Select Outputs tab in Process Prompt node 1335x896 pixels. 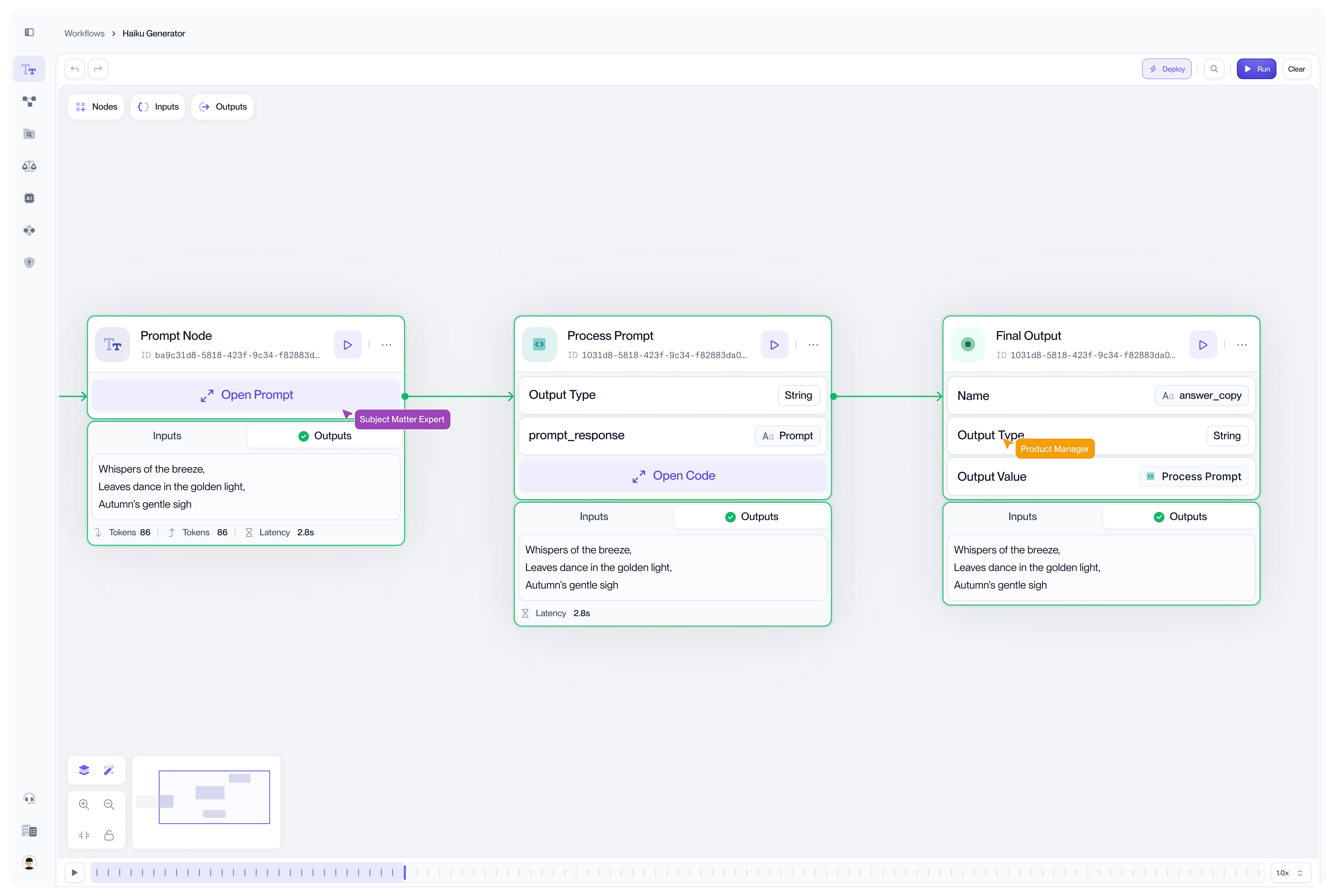[x=751, y=517]
